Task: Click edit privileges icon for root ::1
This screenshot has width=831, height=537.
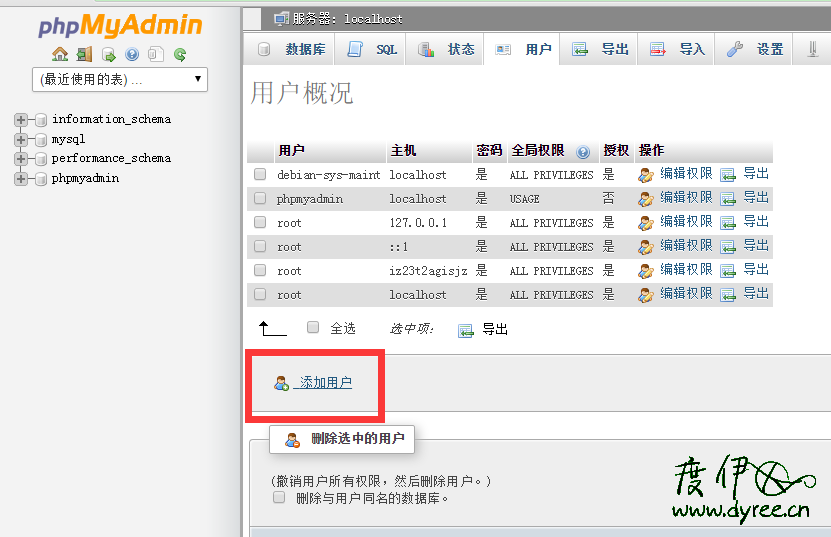Action: (x=646, y=247)
